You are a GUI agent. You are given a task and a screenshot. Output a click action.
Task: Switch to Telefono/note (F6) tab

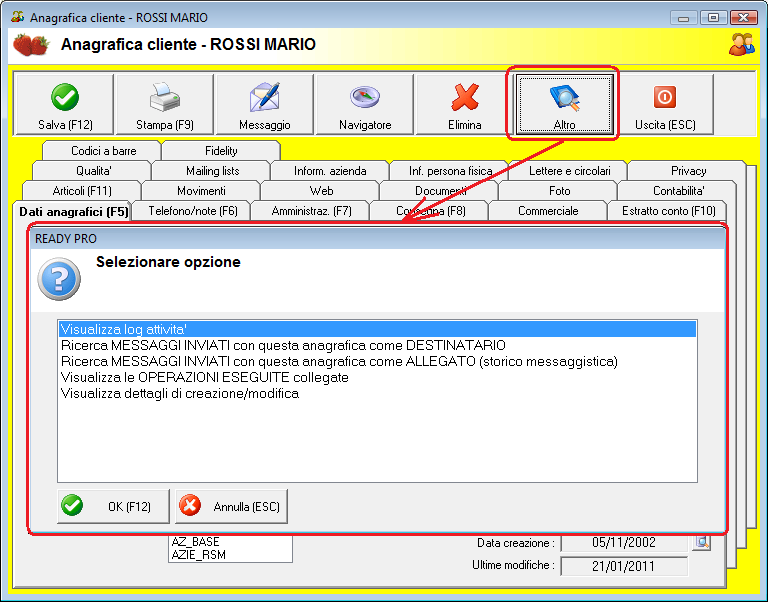[x=192, y=211]
